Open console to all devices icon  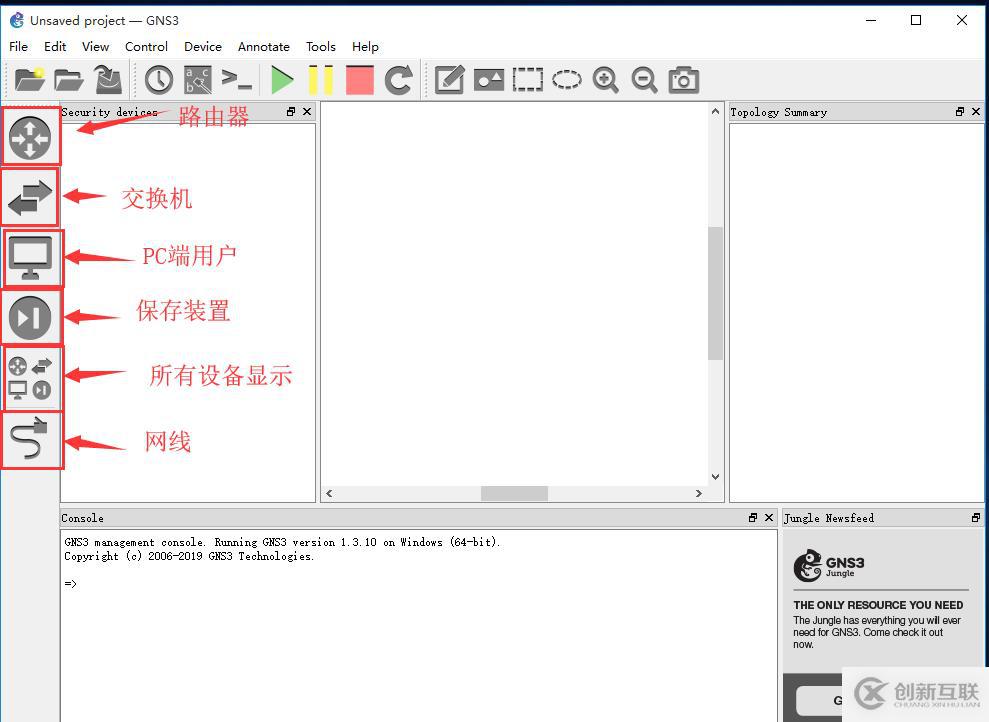[237, 80]
